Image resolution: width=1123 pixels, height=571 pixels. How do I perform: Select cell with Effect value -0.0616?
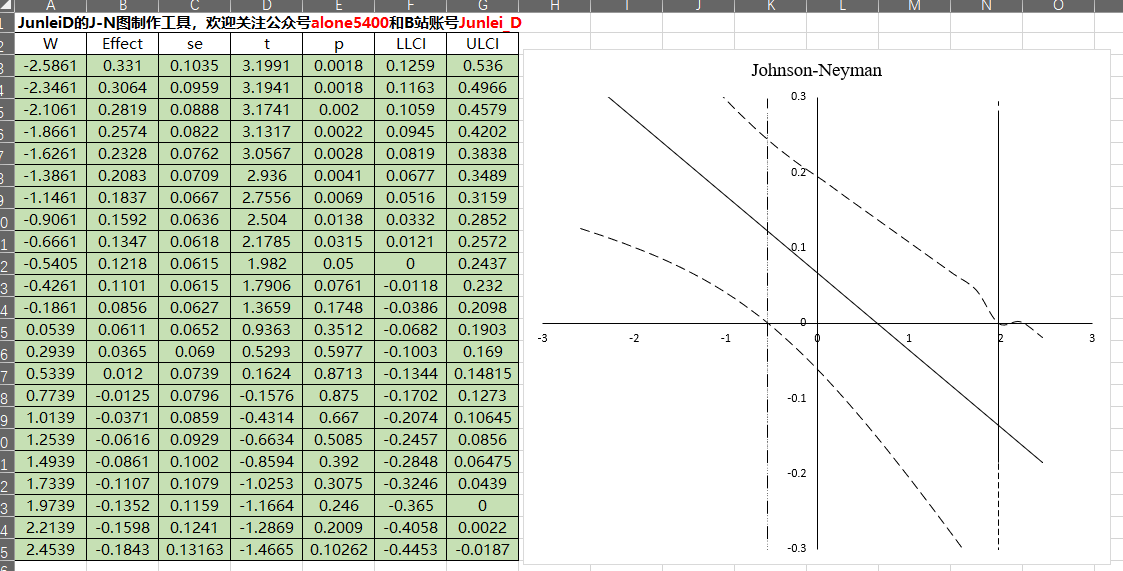click(x=122, y=439)
